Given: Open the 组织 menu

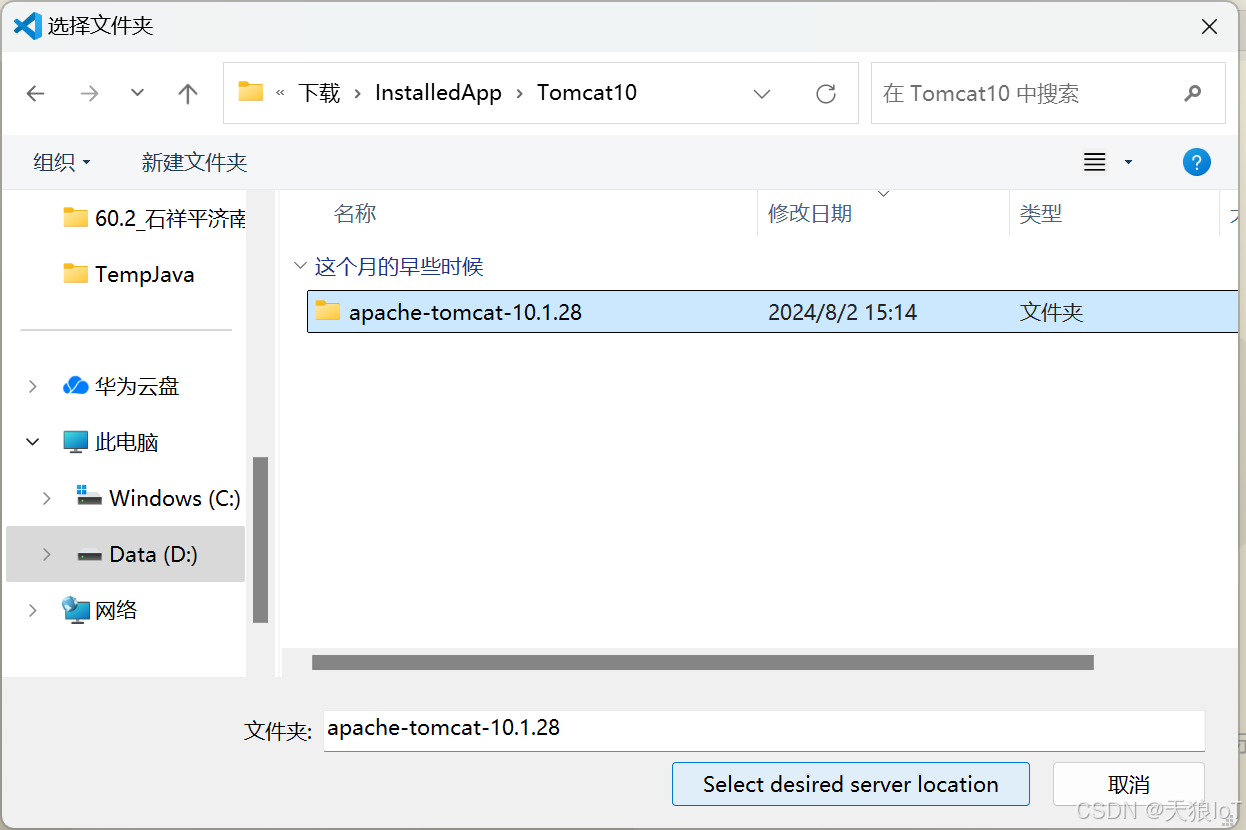Looking at the screenshot, I should tap(62, 162).
